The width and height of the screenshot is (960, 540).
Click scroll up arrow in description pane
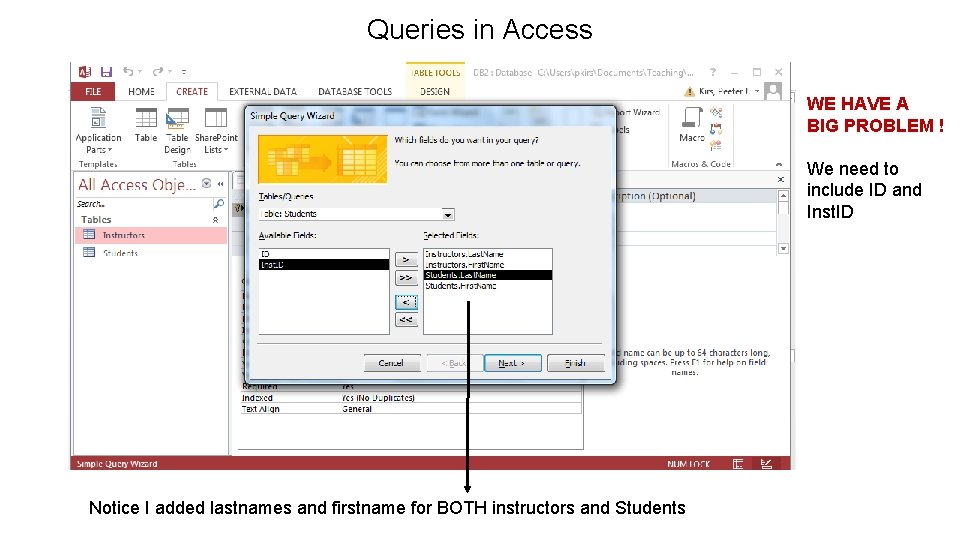tap(783, 195)
